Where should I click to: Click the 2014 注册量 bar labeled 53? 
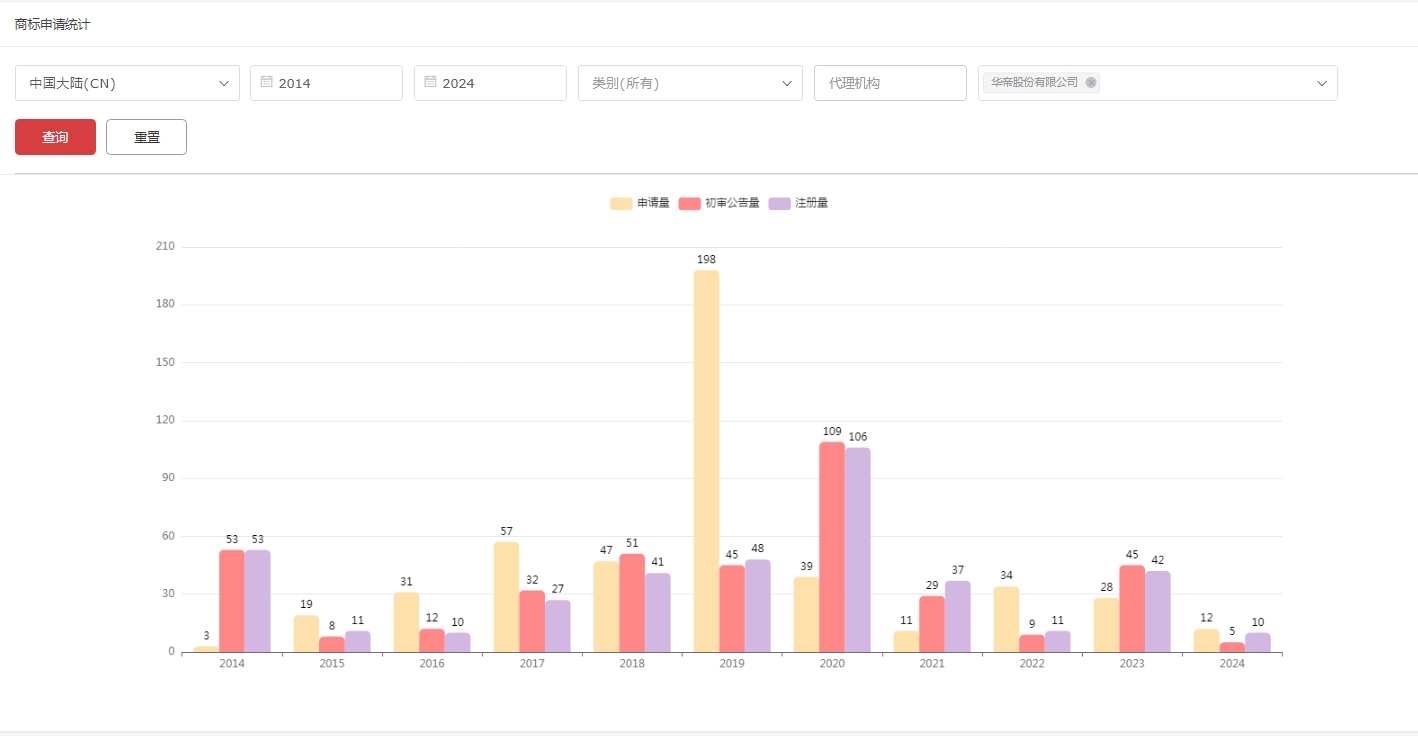[x=258, y=601]
